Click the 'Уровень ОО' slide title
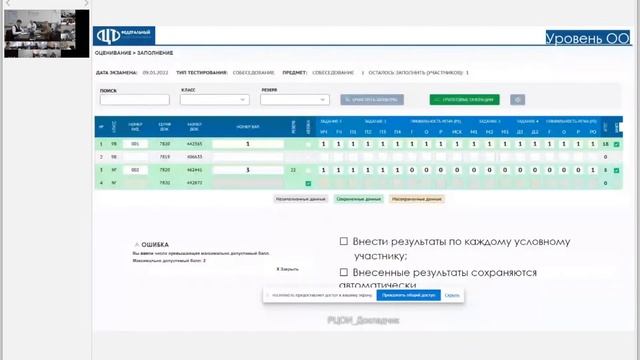Viewport: 640px width, 360px height. pyautogui.click(x=588, y=38)
